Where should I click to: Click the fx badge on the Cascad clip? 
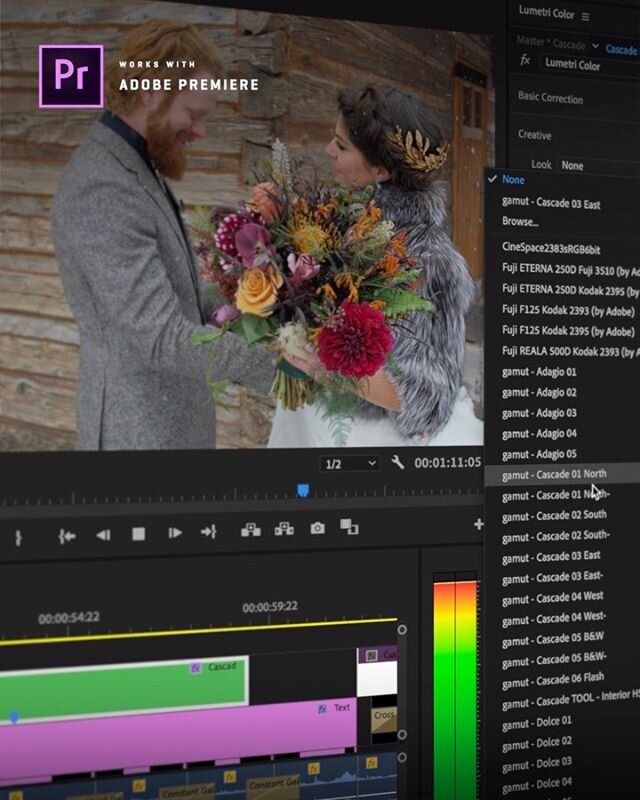(x=195, y=668)
